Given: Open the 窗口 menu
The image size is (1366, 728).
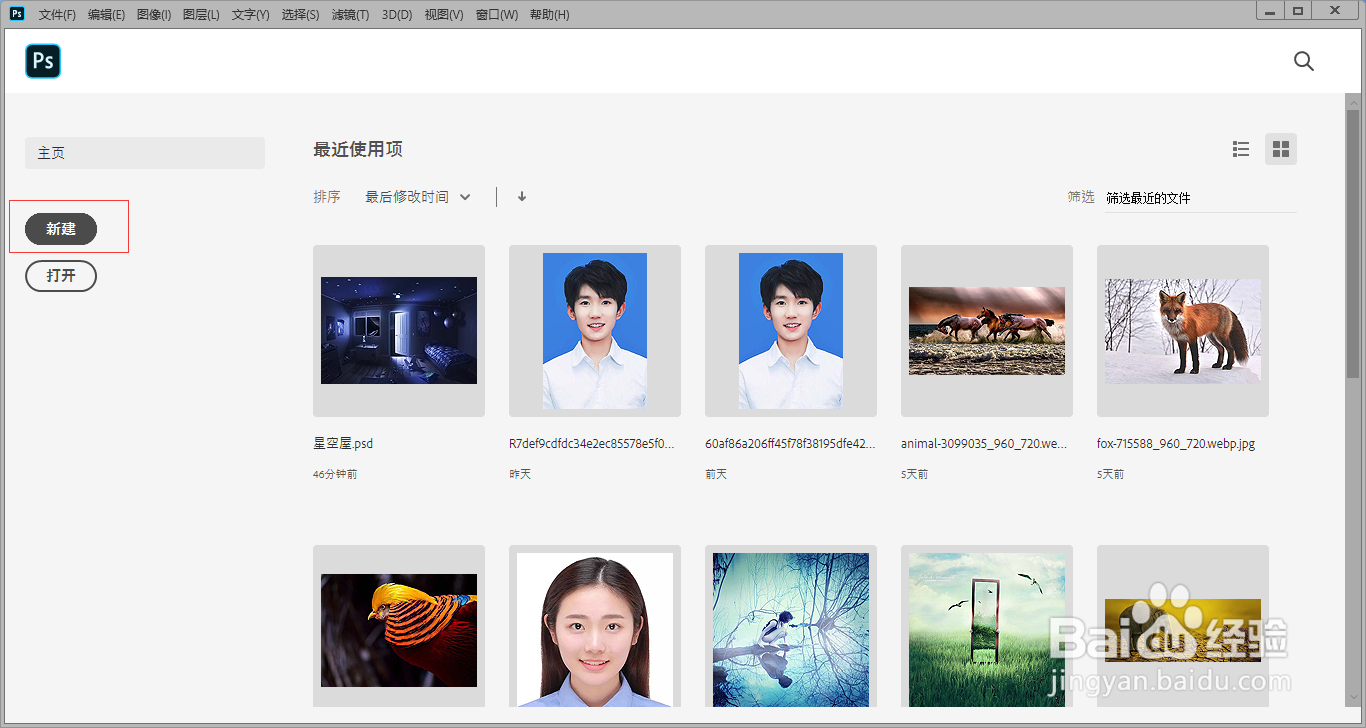Looking at the screenshot, I should (496, 14).
